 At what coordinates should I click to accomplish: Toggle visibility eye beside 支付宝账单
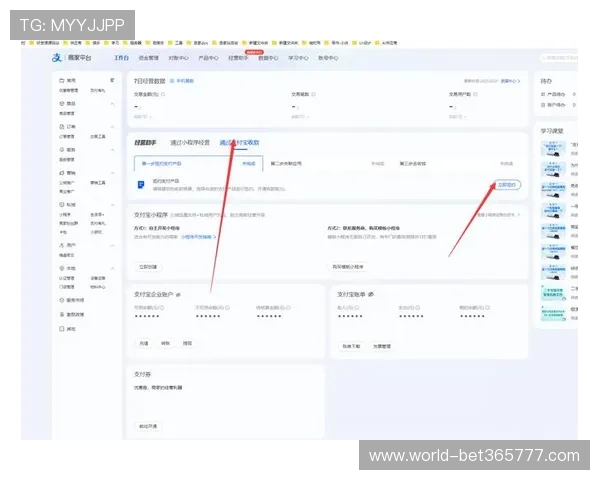[371, 294]
